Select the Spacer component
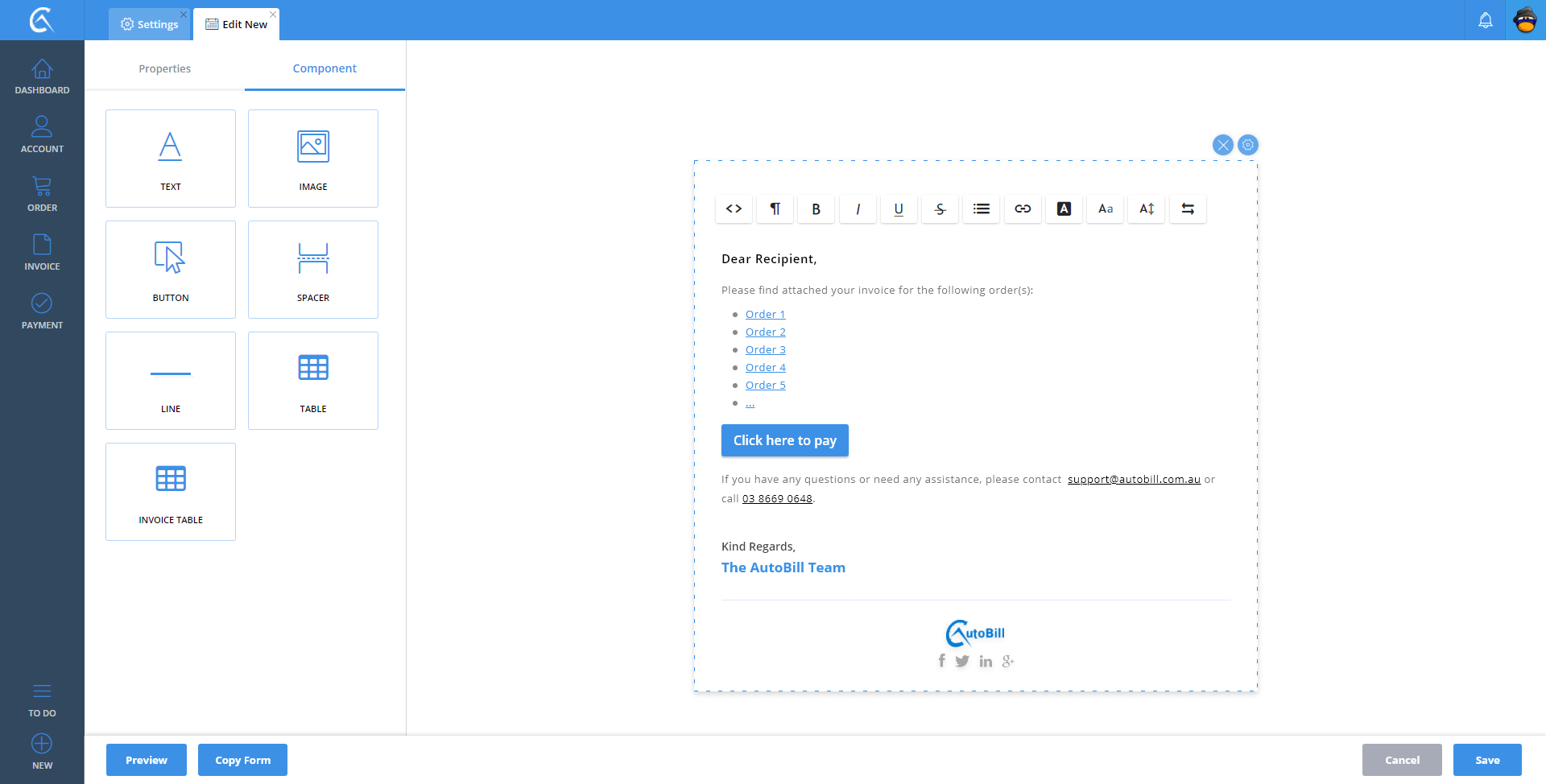Screen dimensions: 1546x784 tap(313, 270)
